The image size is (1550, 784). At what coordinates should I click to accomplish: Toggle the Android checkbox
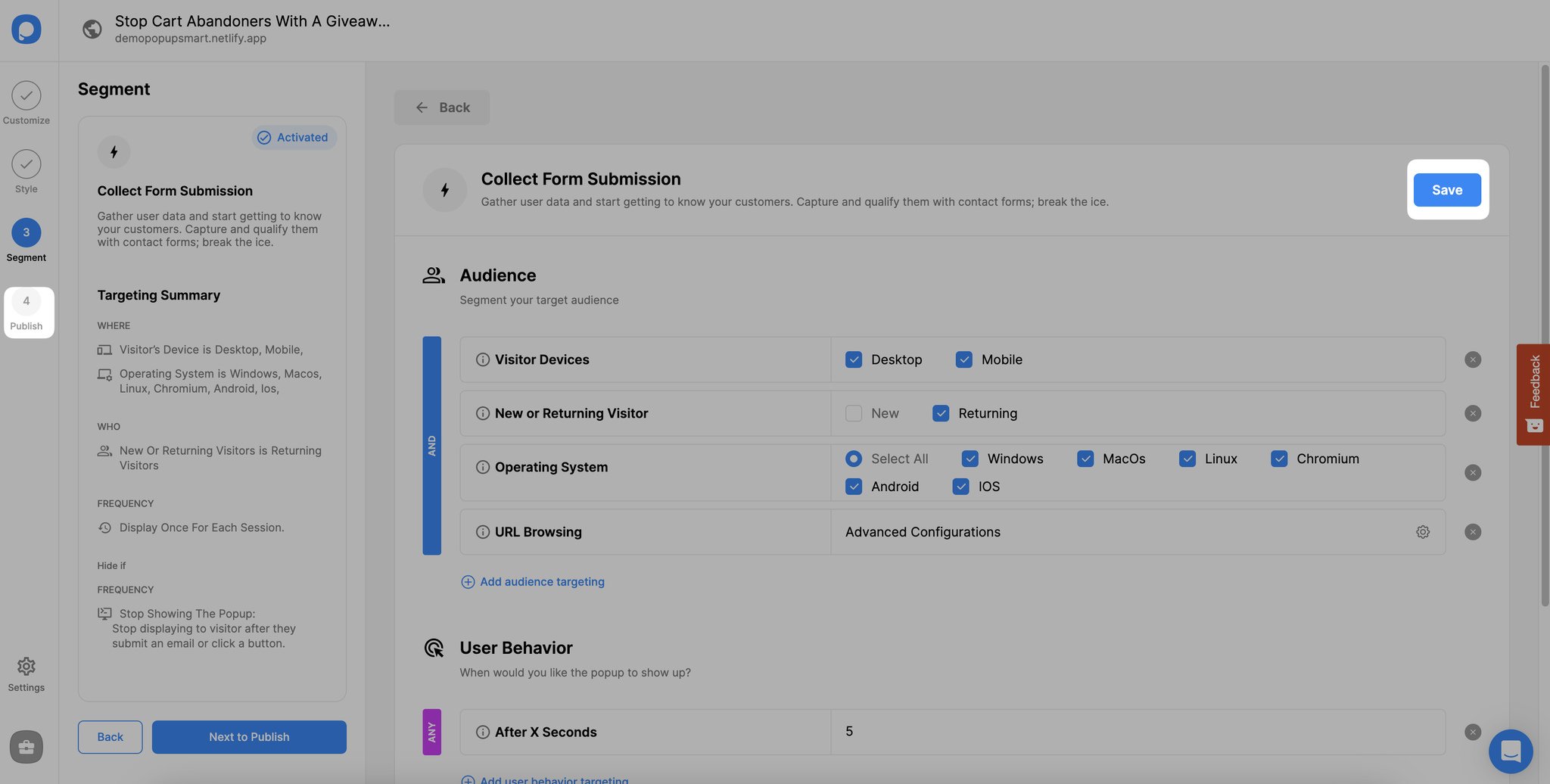click(x=854, y=487)
